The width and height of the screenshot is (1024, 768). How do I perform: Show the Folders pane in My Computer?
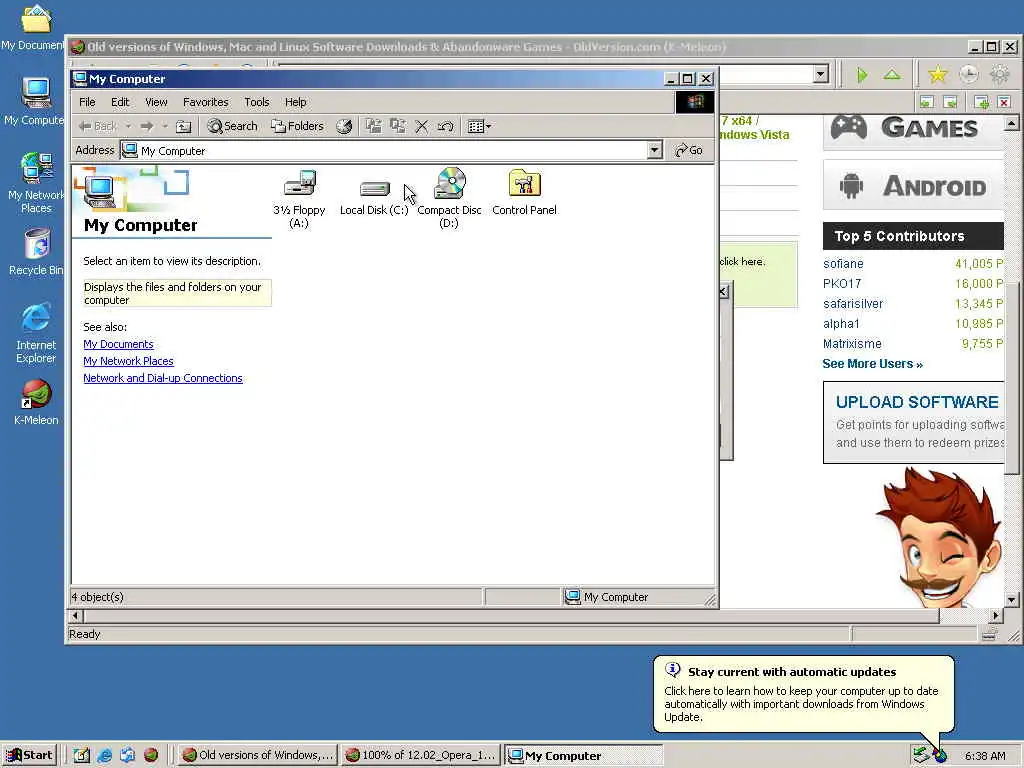pyautogui.click(x=298, y=126)
